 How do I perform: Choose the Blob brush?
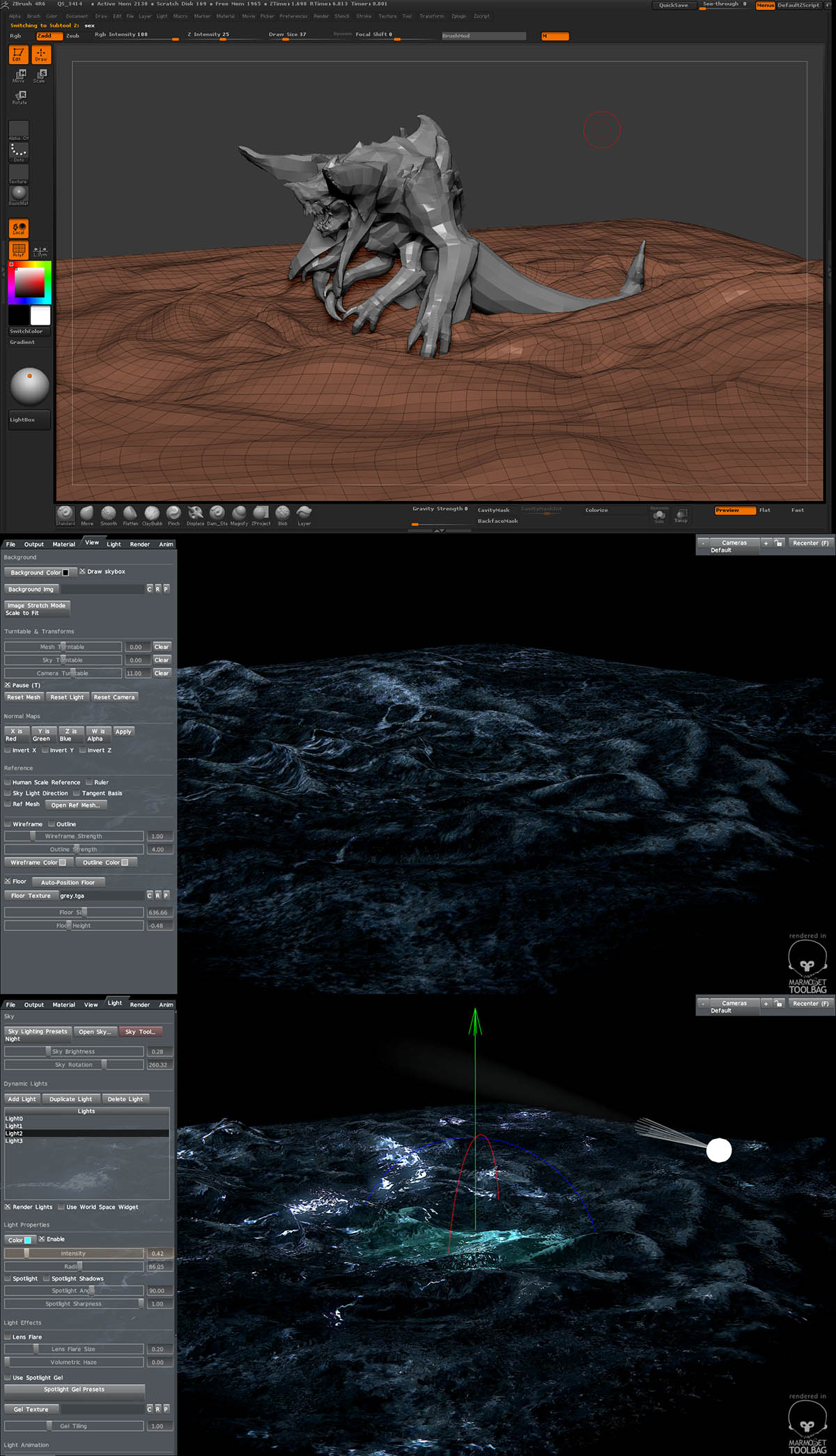(282, 516)
